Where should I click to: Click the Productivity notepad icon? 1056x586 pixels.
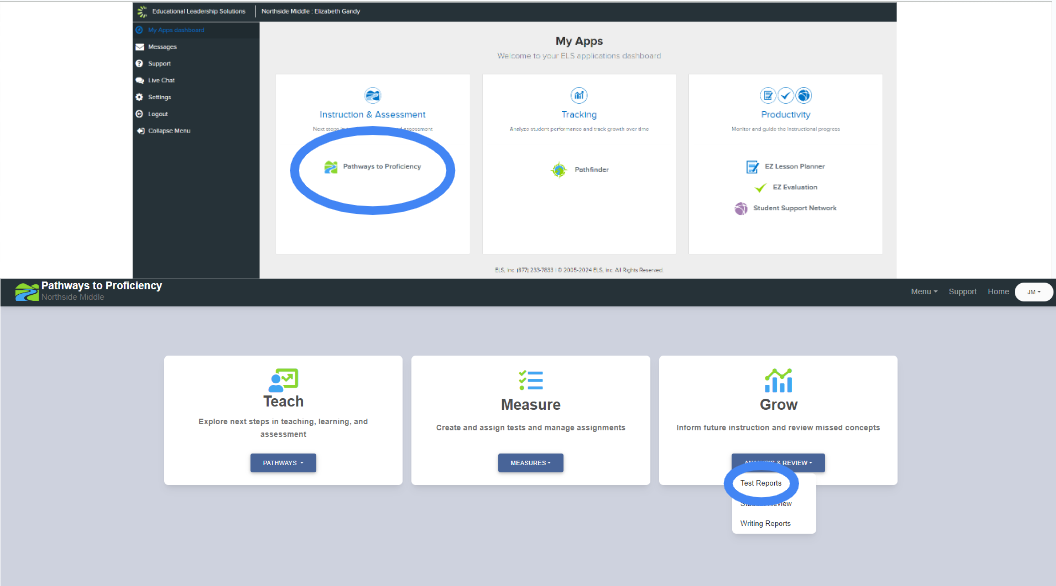click(x=768, y=95)
